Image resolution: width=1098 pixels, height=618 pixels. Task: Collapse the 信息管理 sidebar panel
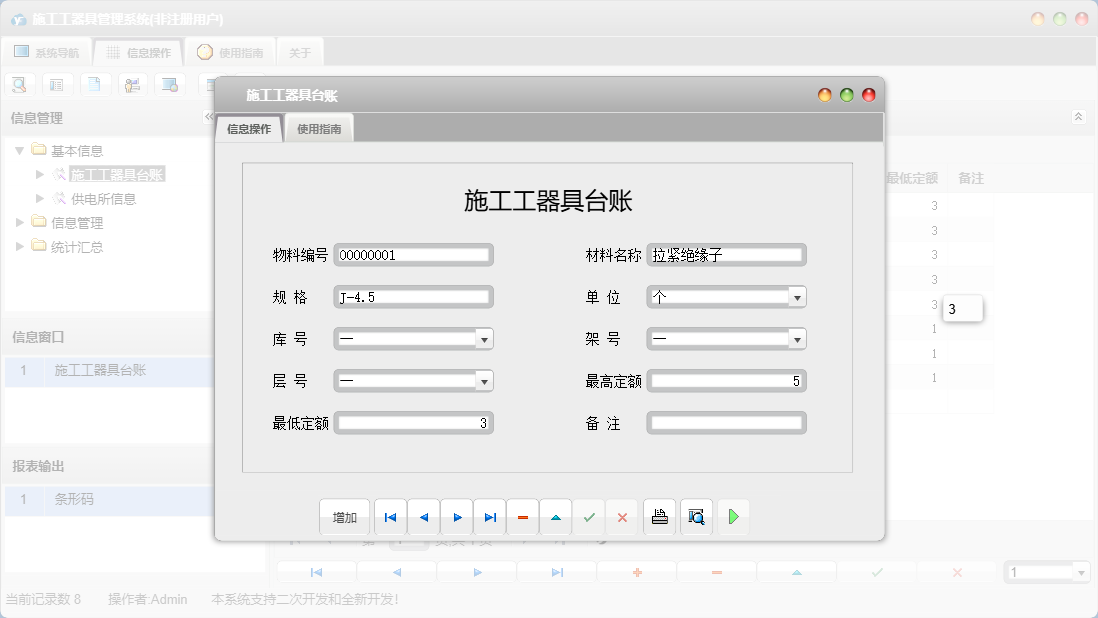pyautogui.click(x=207, y=117)
